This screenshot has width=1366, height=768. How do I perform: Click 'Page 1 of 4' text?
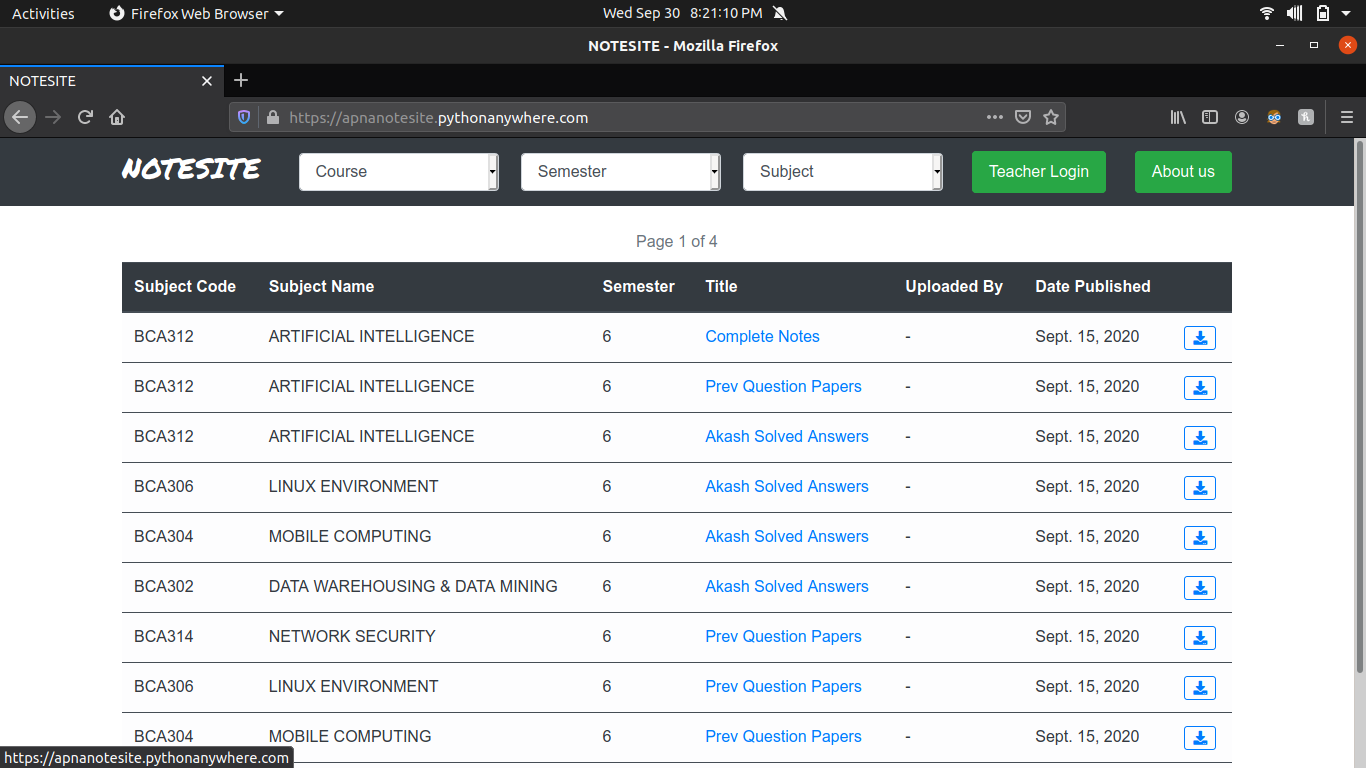[x=677, y=241]
